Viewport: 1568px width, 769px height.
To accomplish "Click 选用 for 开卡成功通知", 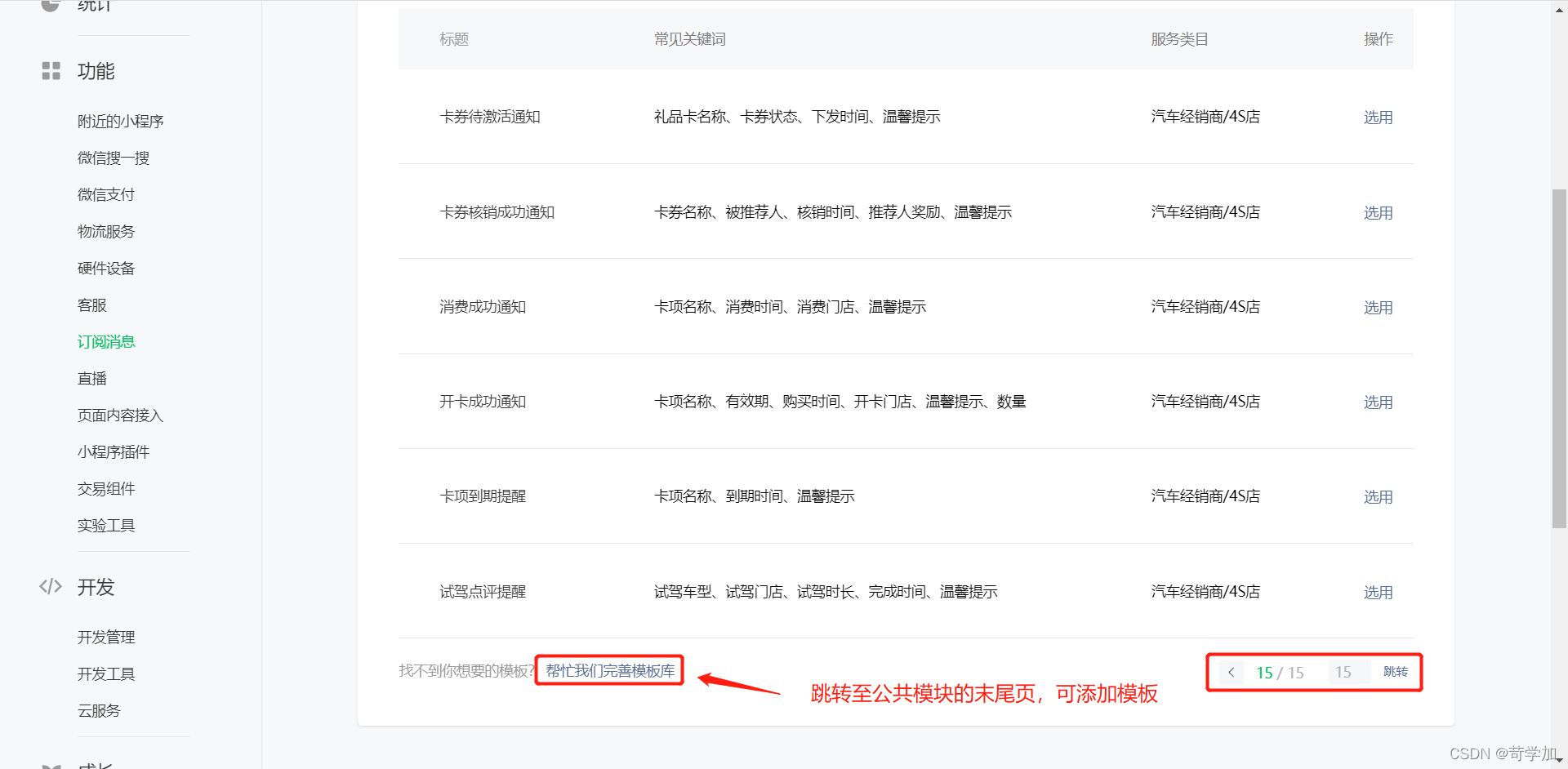I will pos(1378,402).
